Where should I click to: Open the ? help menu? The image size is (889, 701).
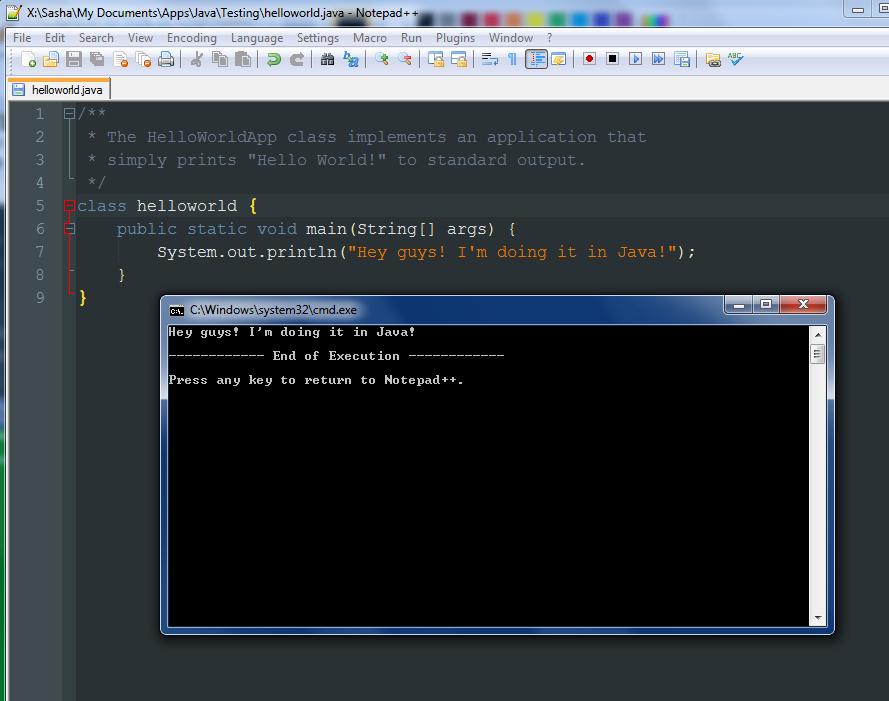549,38
